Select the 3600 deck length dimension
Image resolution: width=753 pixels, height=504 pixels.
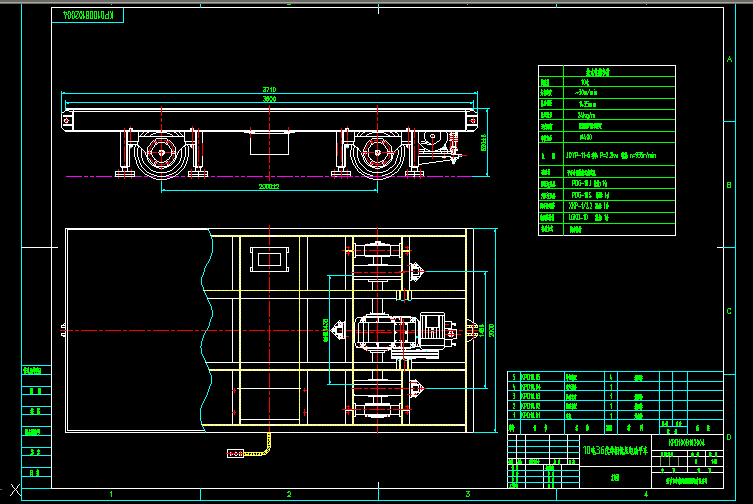point(269,100)
